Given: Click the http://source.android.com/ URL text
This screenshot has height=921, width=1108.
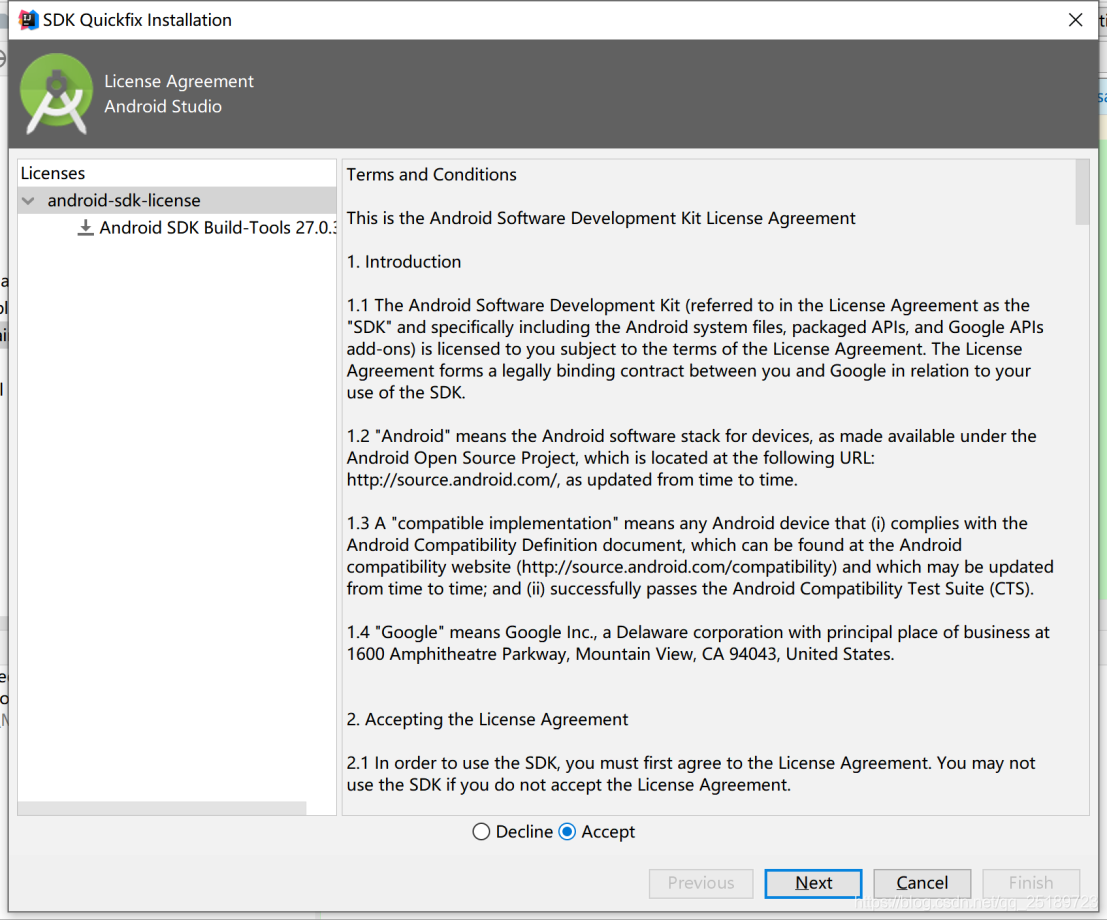Looking at the screenshot, I should point(453,480).
